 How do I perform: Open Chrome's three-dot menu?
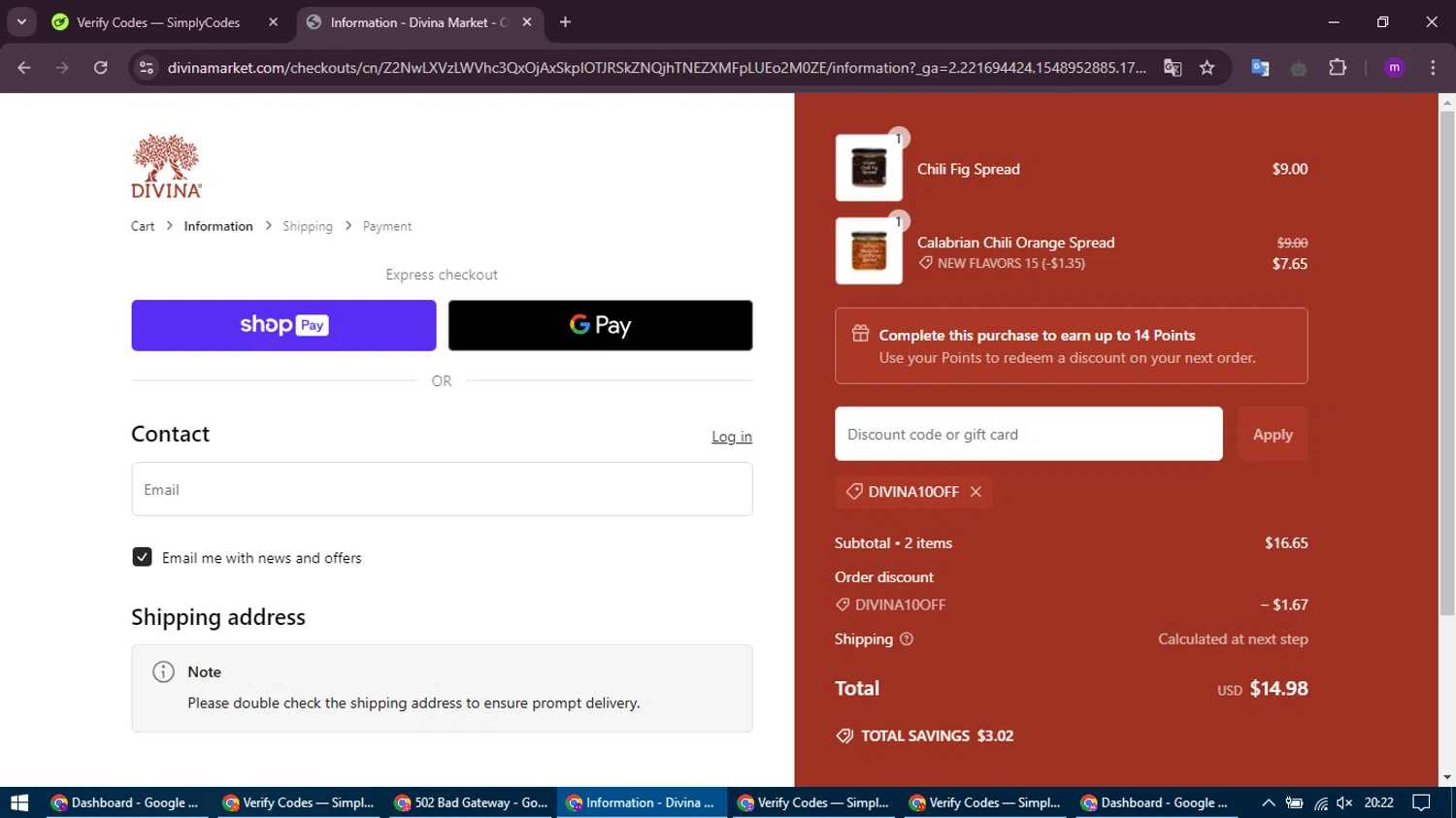click(x=1433, y=67)
